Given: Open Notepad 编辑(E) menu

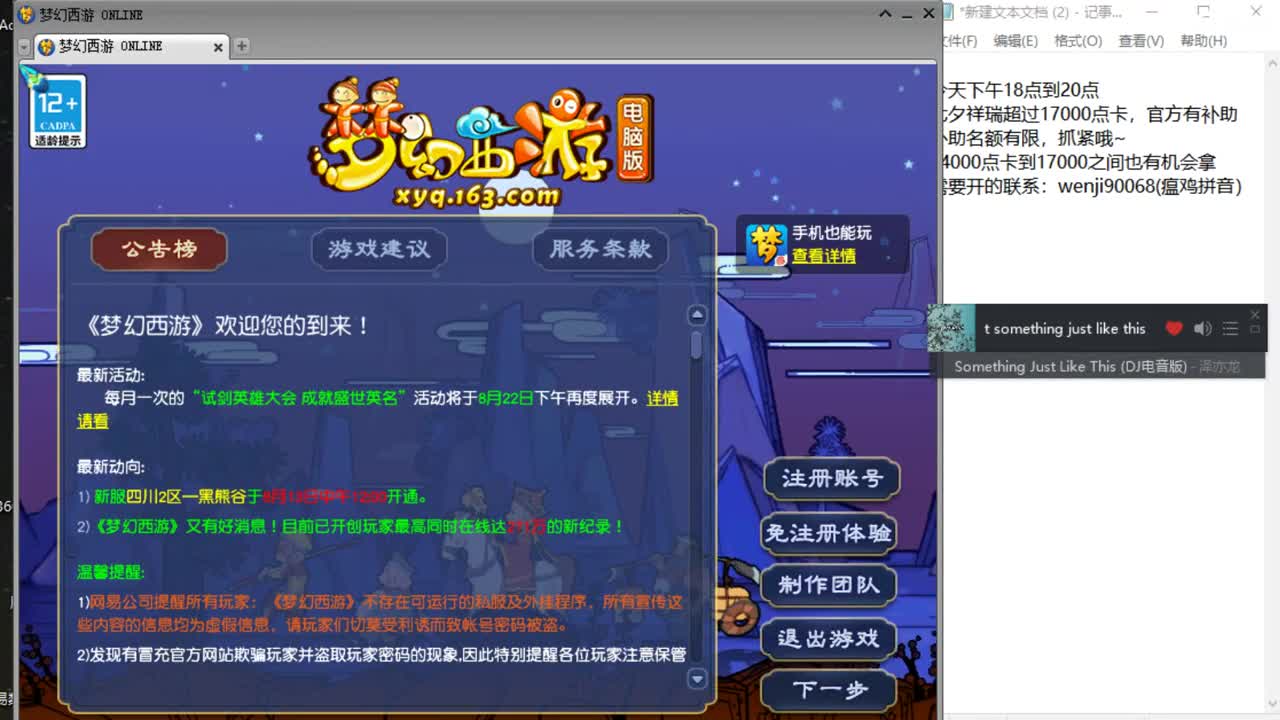Looking at the screenshot, I should pos(1015,41).
